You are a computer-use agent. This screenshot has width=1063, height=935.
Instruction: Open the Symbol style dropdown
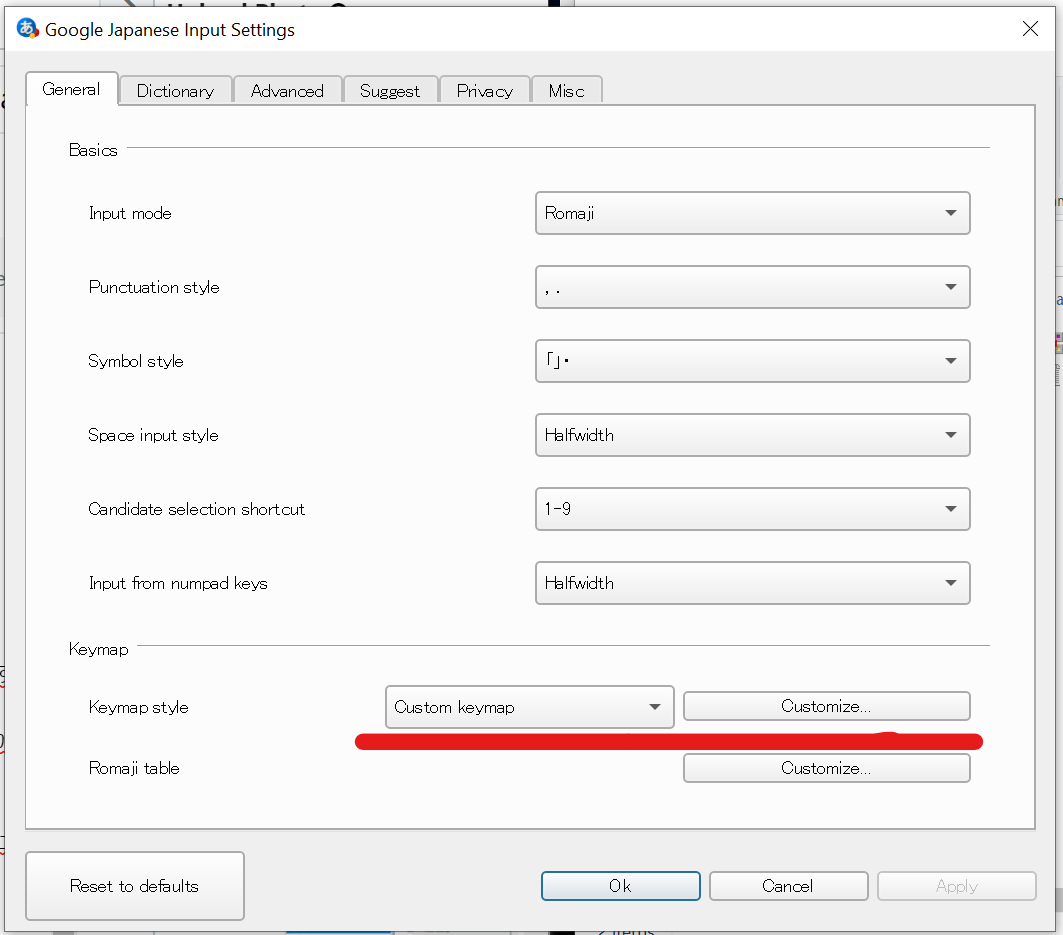click(753, 361)
